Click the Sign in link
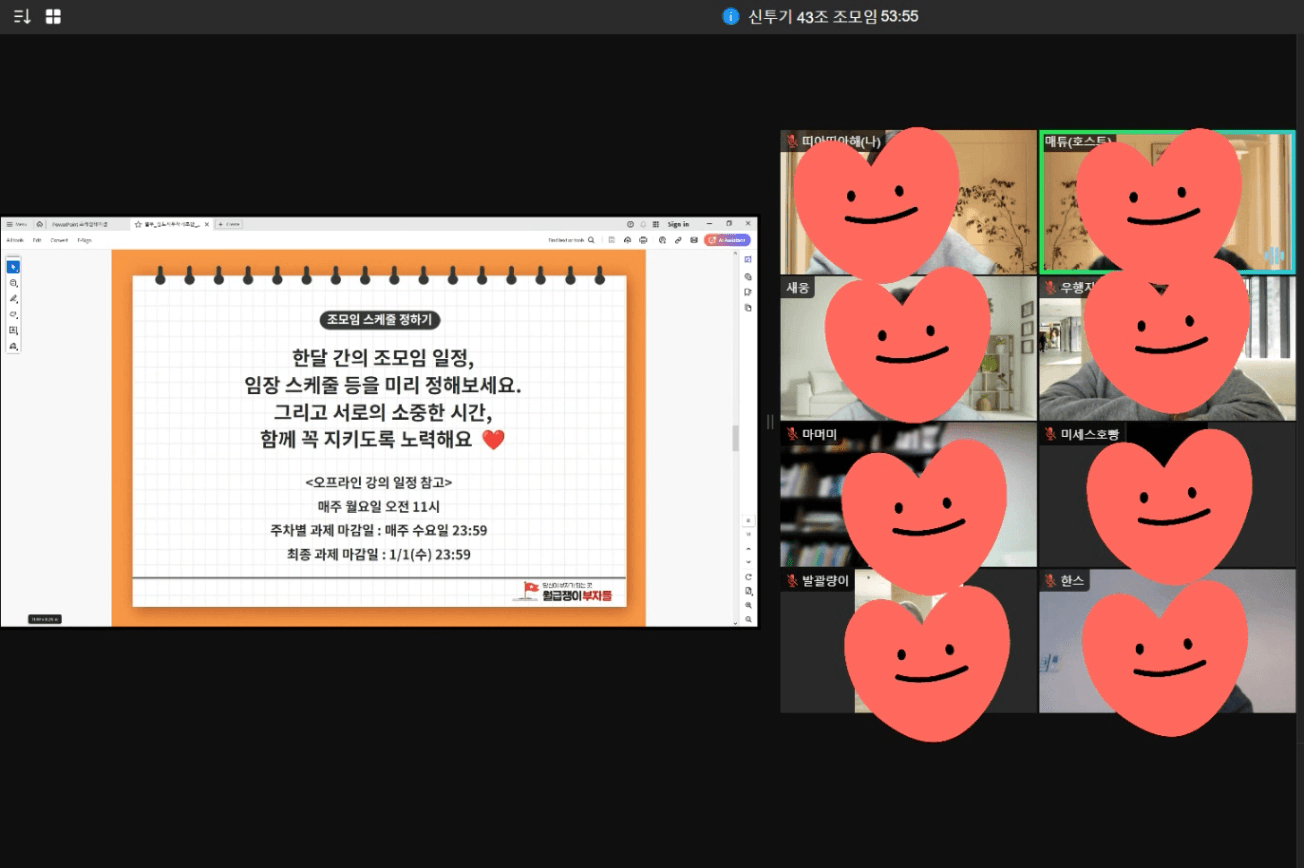This screenshot has height=868, width=1304. tap(678, 224)
